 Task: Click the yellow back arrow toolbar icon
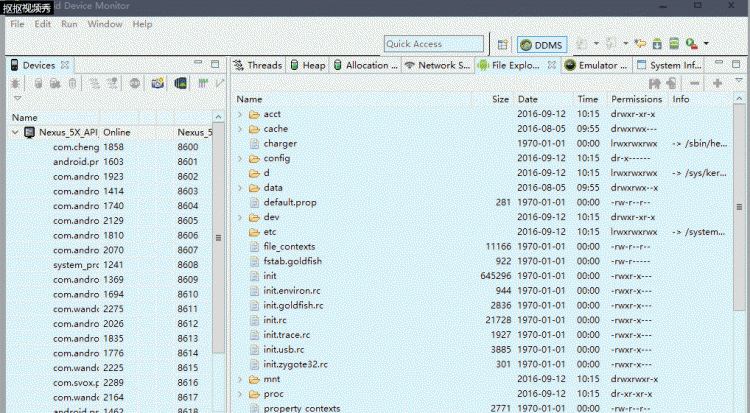click(x=640, y=44)
